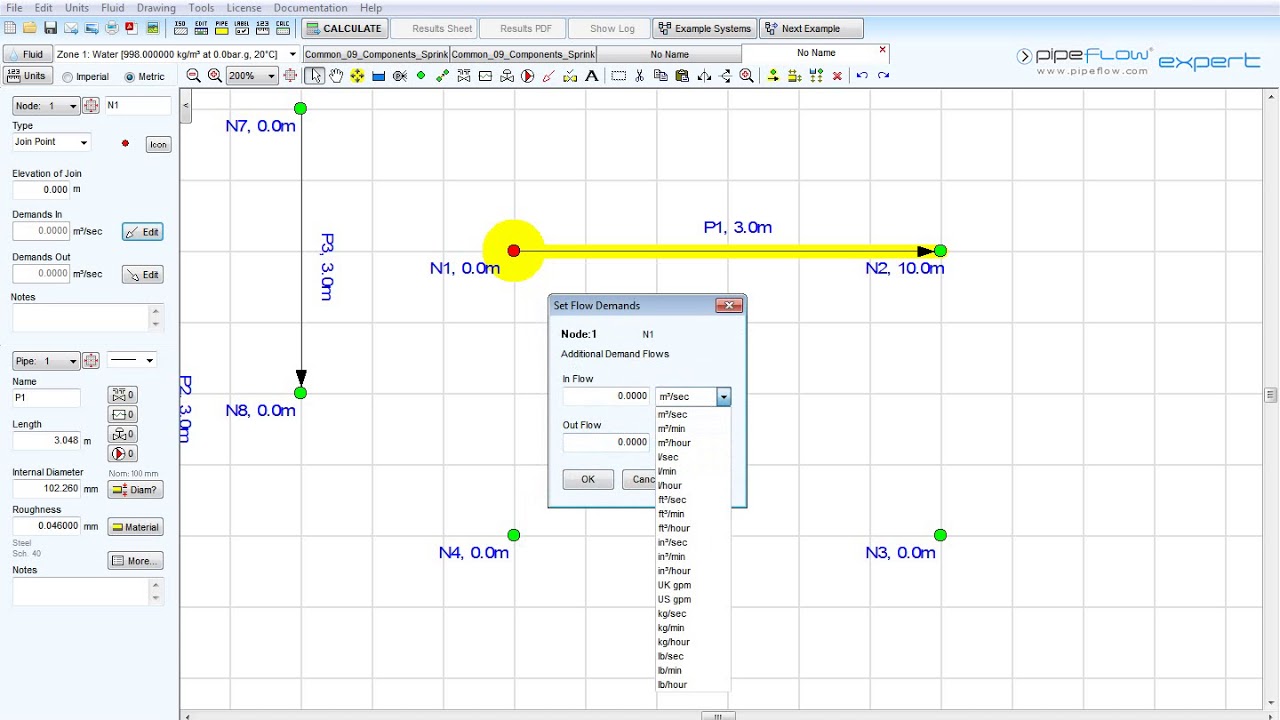Click the Diam? button
1280x720 pixels.
[135, 490]
